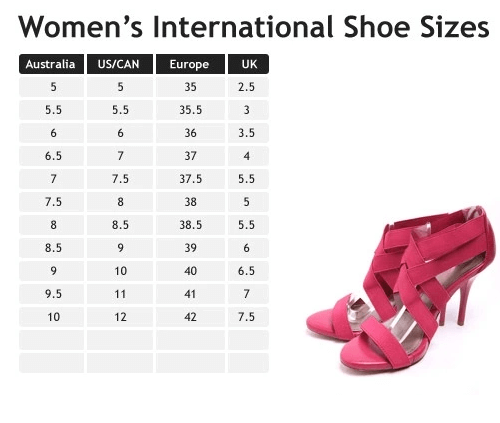
Task: Select the Europe cell showing 38.5
Action: [x=190, y=225]
